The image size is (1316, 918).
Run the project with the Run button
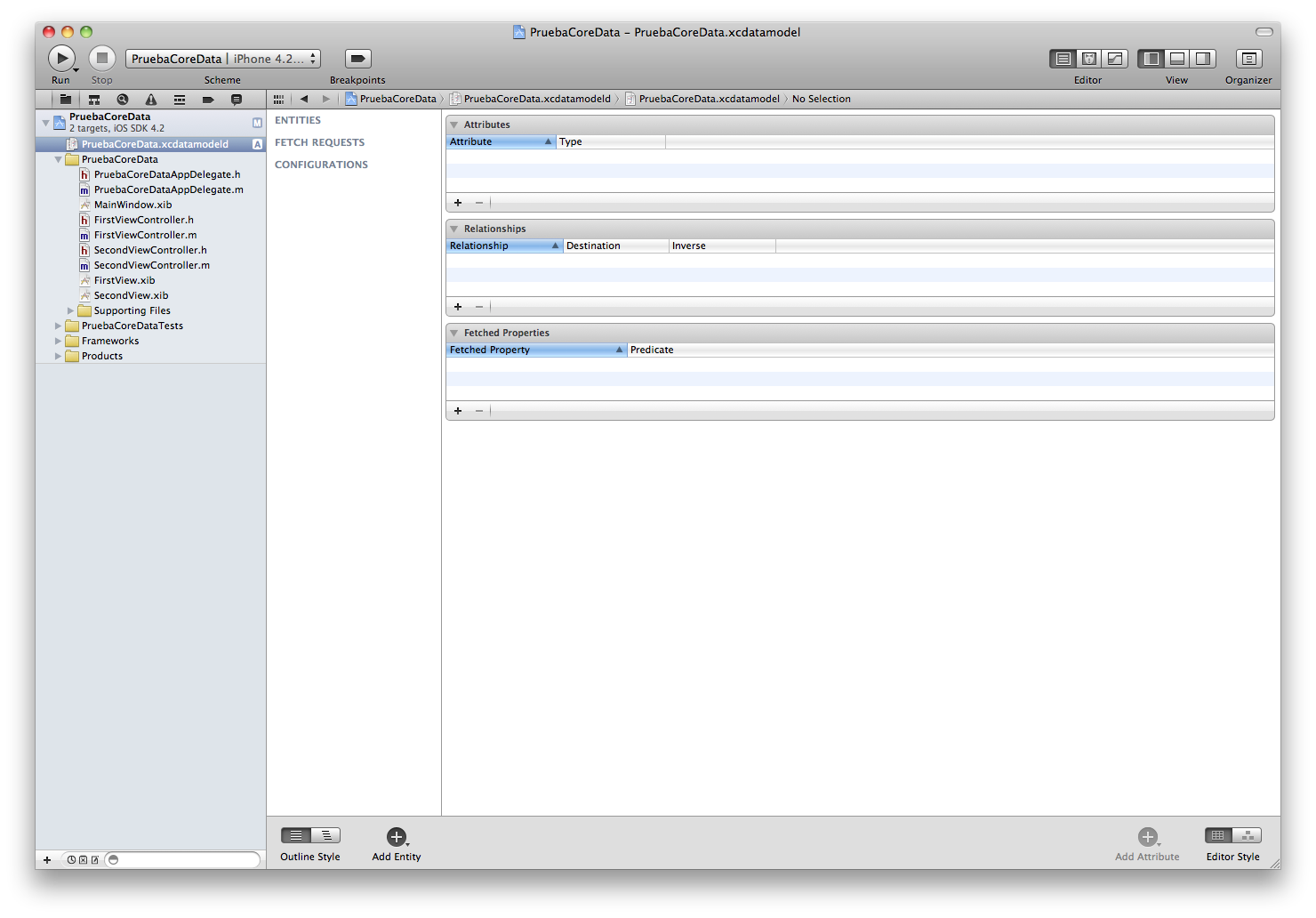(61, 59)
